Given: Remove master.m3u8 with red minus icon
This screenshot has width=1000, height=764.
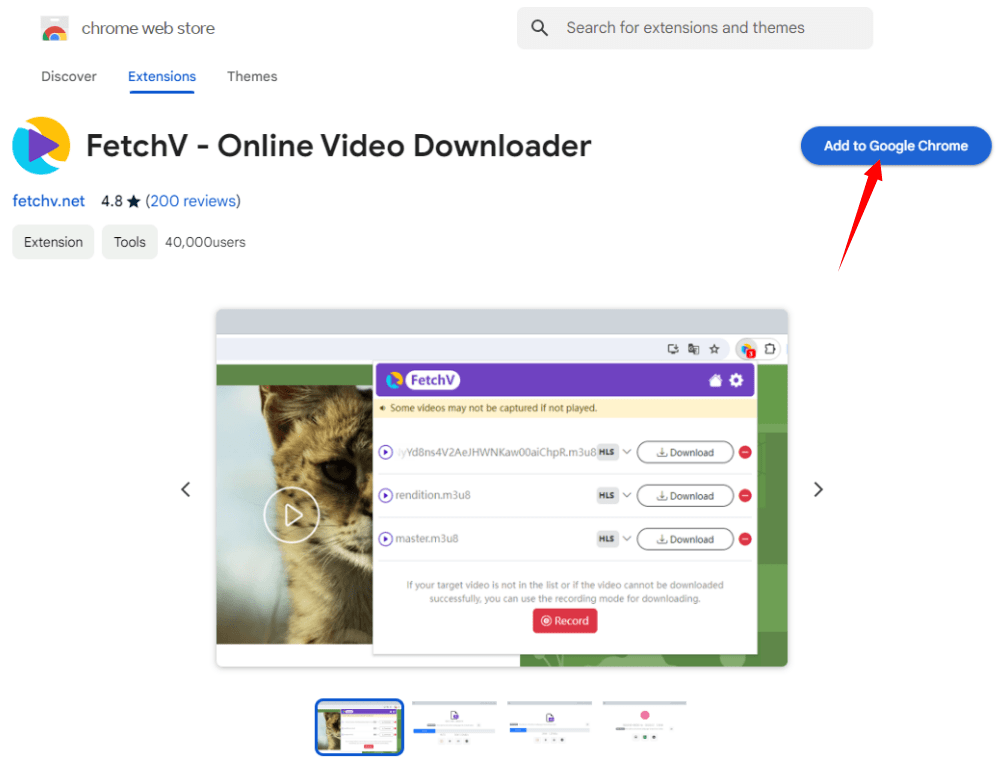Looking at the screenshot, I should [x=745, y=539].
